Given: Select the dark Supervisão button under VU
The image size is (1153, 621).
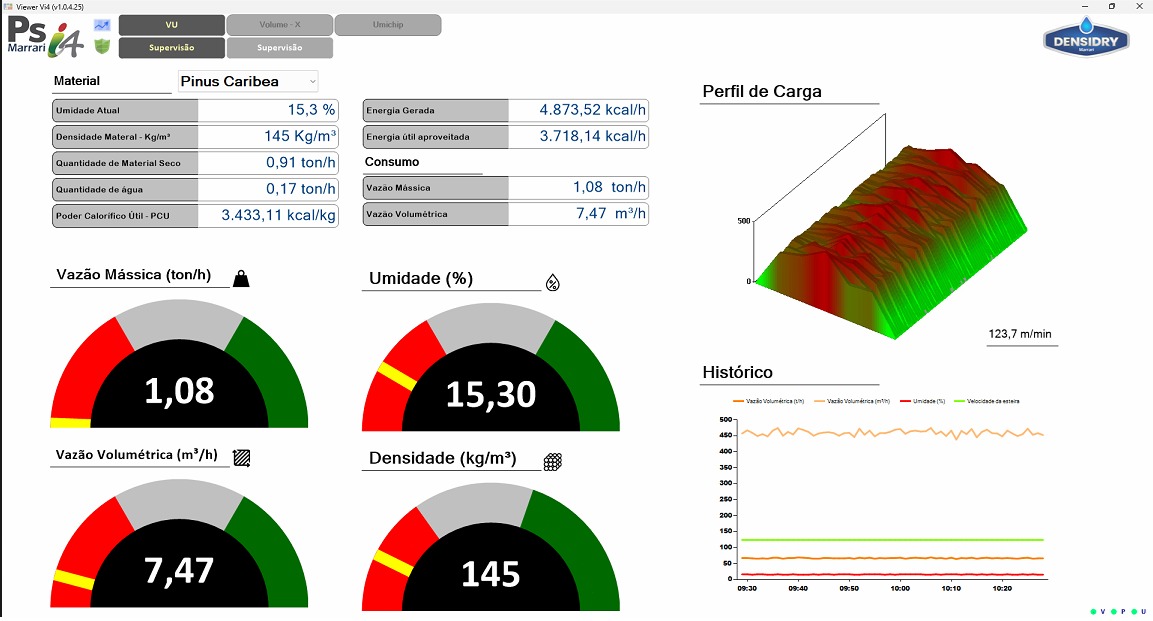Looking at the screenshot, I should 171,48.
